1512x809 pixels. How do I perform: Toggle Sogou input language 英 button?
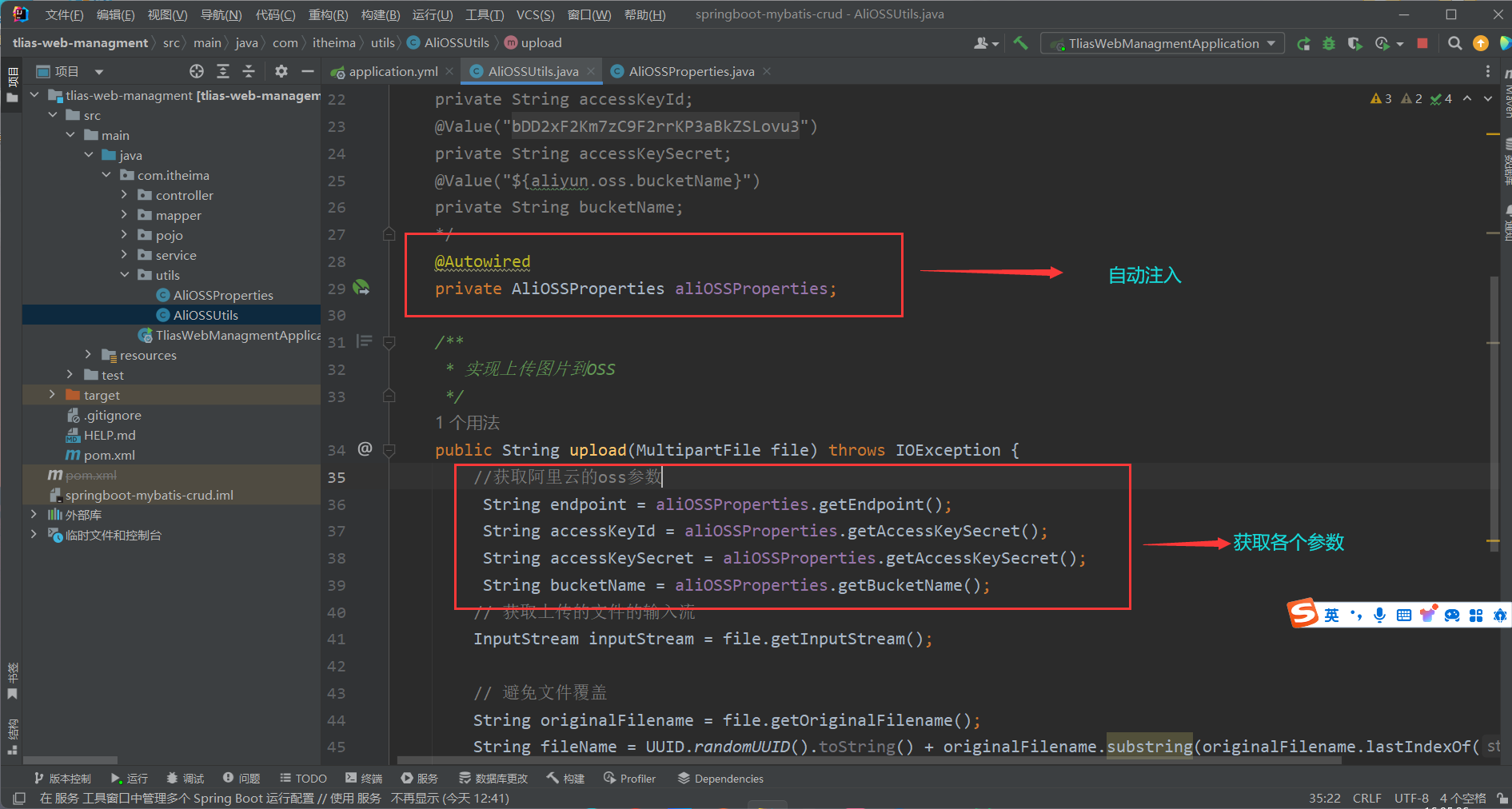click(x=1331, y=615)
